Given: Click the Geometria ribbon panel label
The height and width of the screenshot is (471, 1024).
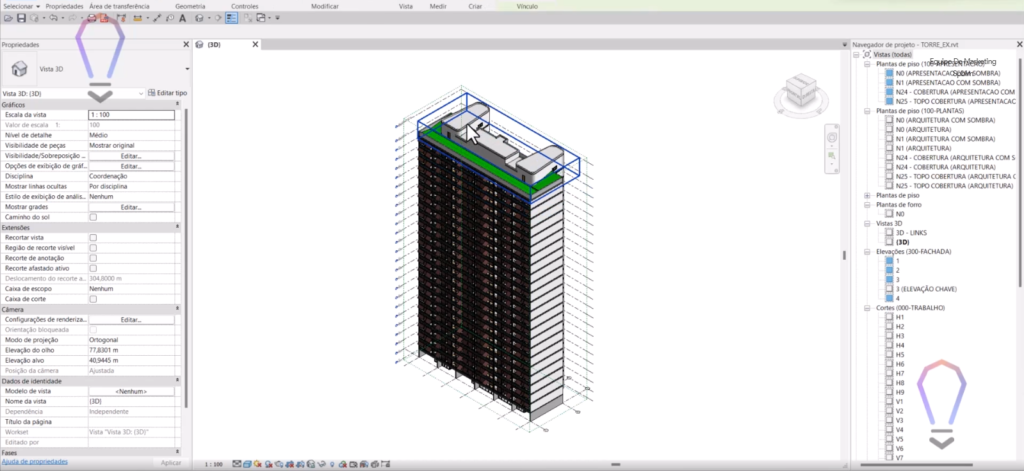Looking at the screenshot, I should coord(190,6).
